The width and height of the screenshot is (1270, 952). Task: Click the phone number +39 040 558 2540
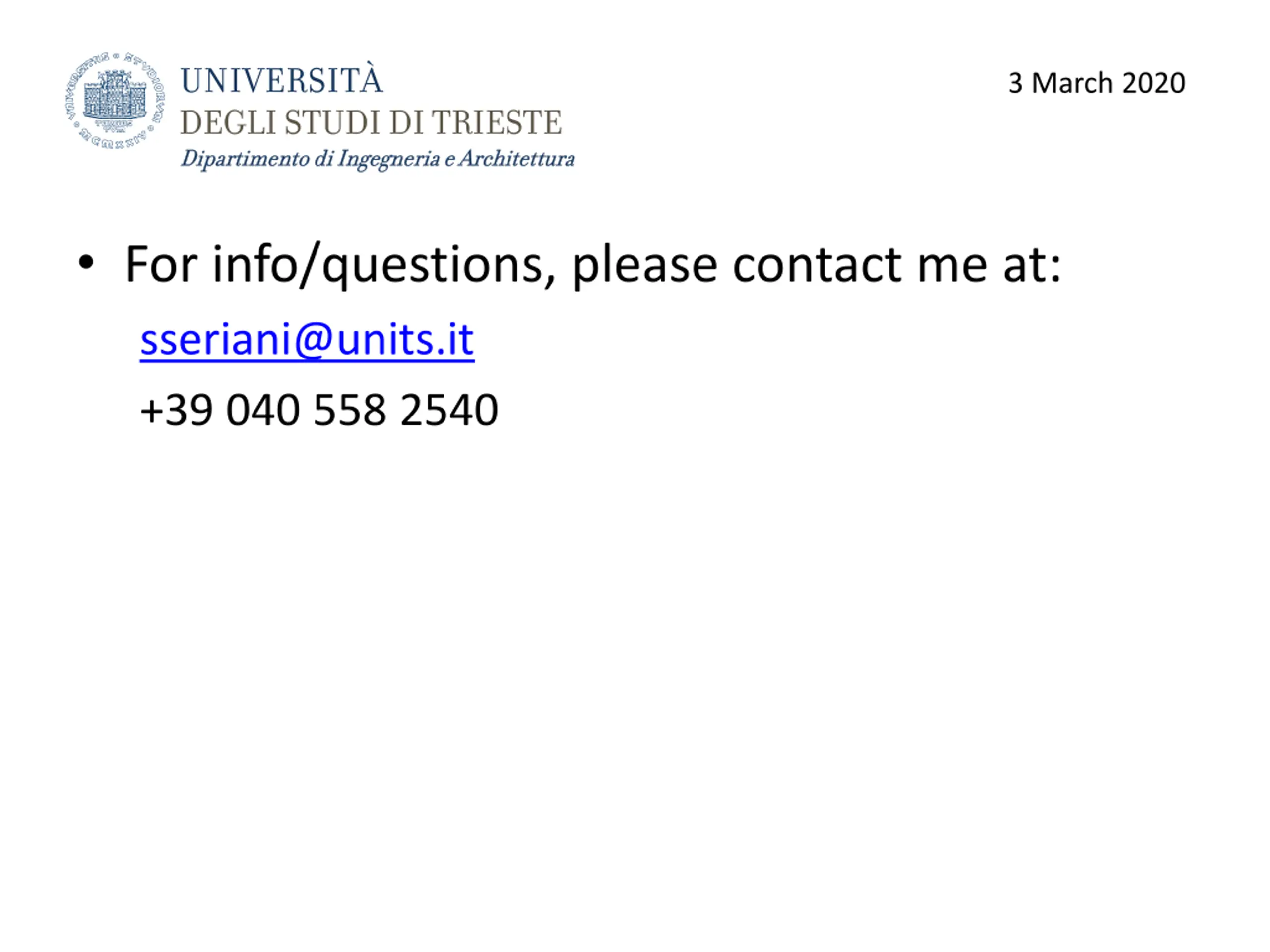tap(319, 410)
